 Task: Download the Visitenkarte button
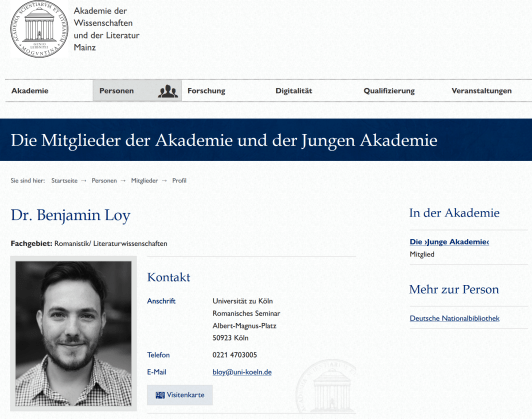pyautogui.click(x=180, y=395)
